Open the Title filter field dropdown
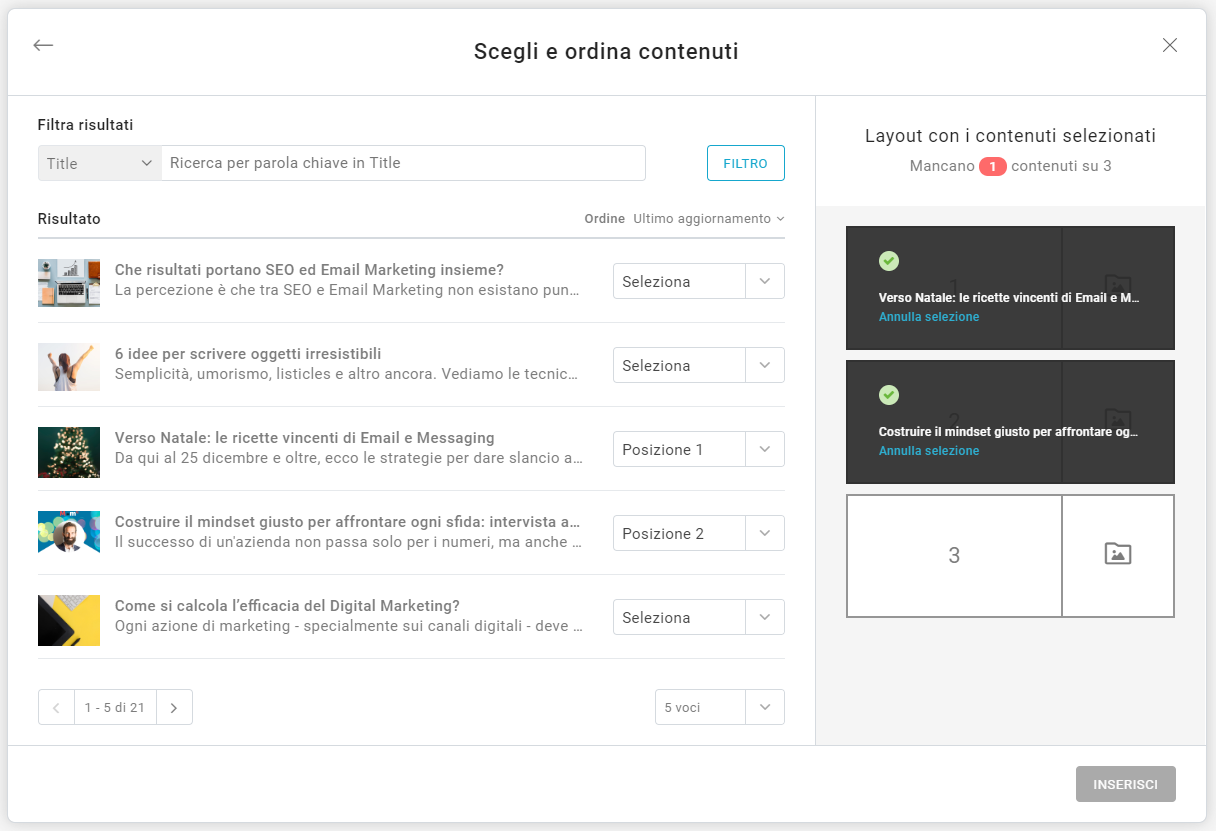Screen dimensions: 1216x831 tap(100, 163)
